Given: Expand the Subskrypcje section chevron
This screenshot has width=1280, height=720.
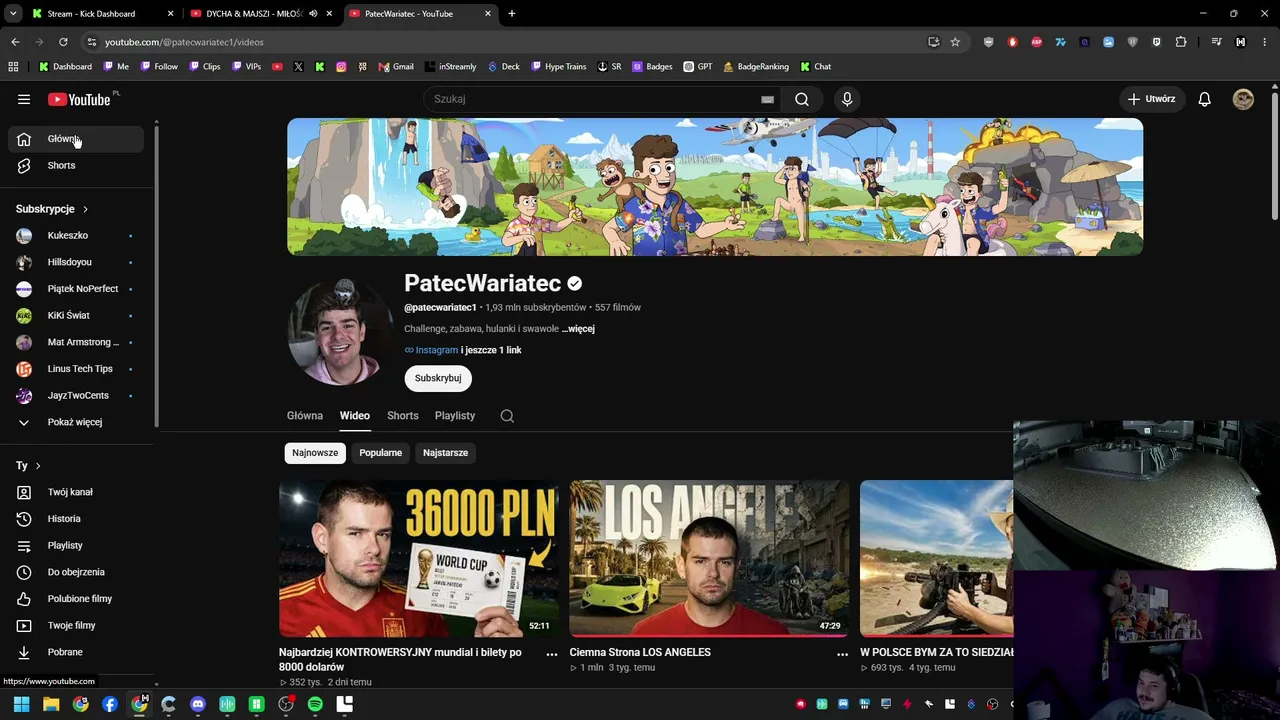Looking at the screenshot, I should point(85,209).
